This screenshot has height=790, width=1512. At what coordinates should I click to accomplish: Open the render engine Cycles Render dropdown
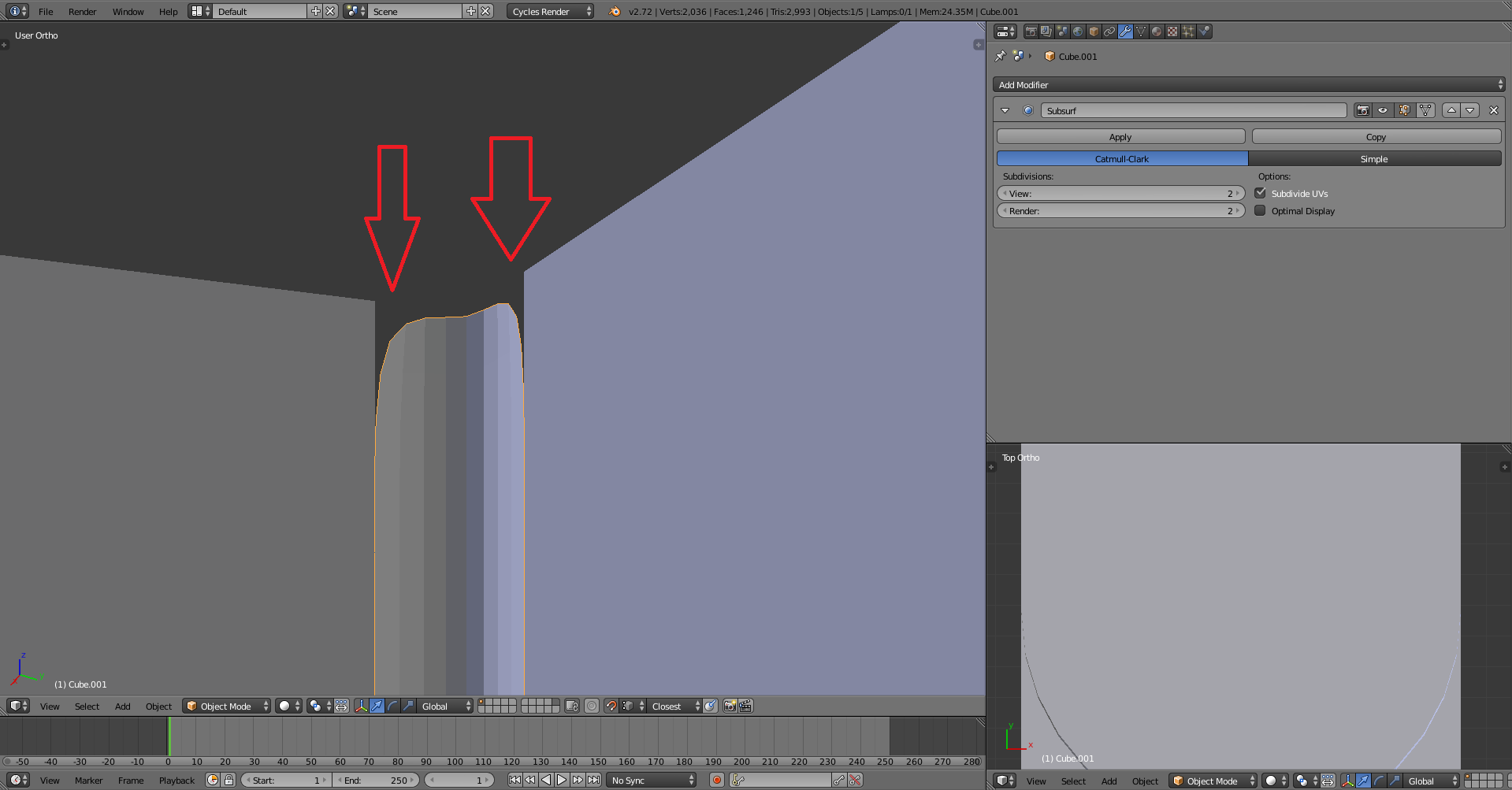pyautogui.click(x=550, y=11)
